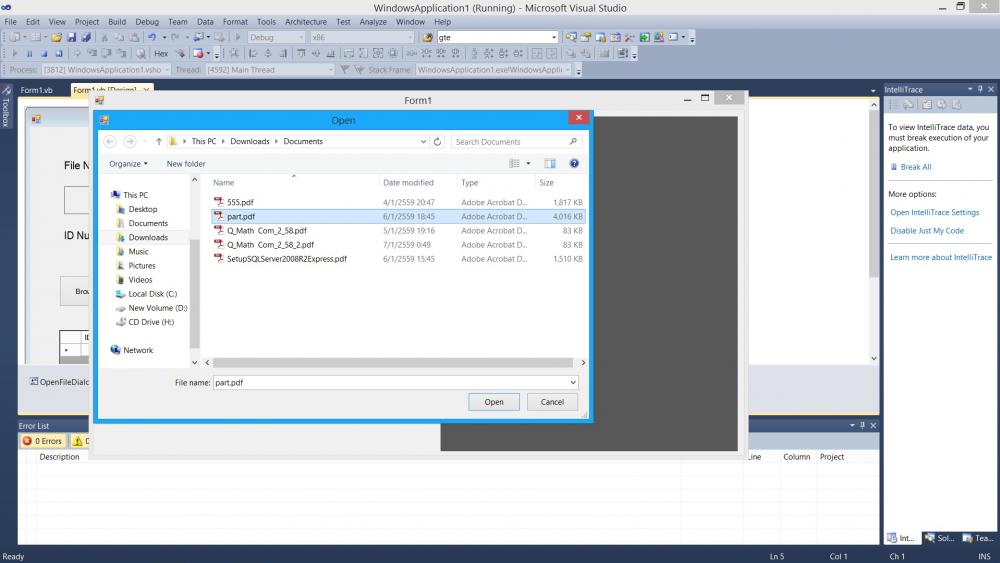Expand the address bar history dropdown
This screenshot has width=1000, height=563.
click(x=423, y=142)
